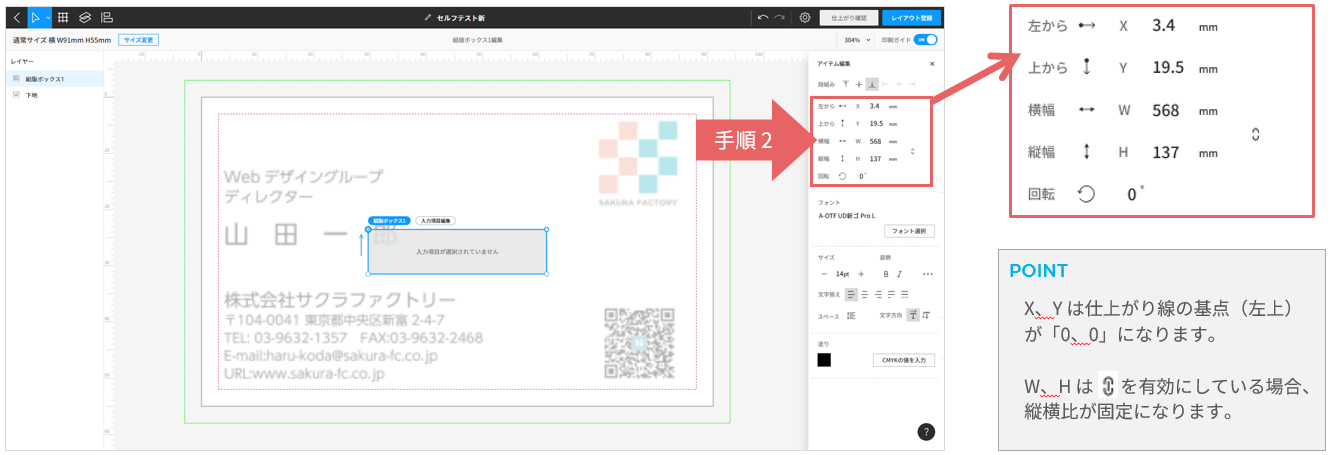Toggle aspect ratio lock icon in panel
The width and height of the screenshot is (1334, 455).
click(x=912, y=150)
